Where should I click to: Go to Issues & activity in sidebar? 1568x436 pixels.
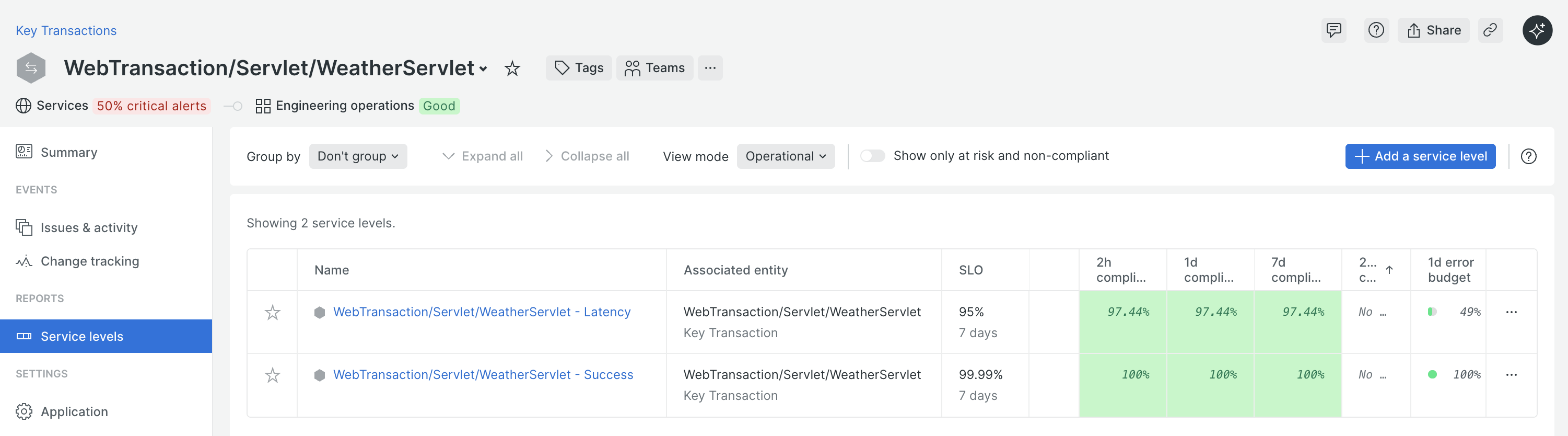(89, 228)
